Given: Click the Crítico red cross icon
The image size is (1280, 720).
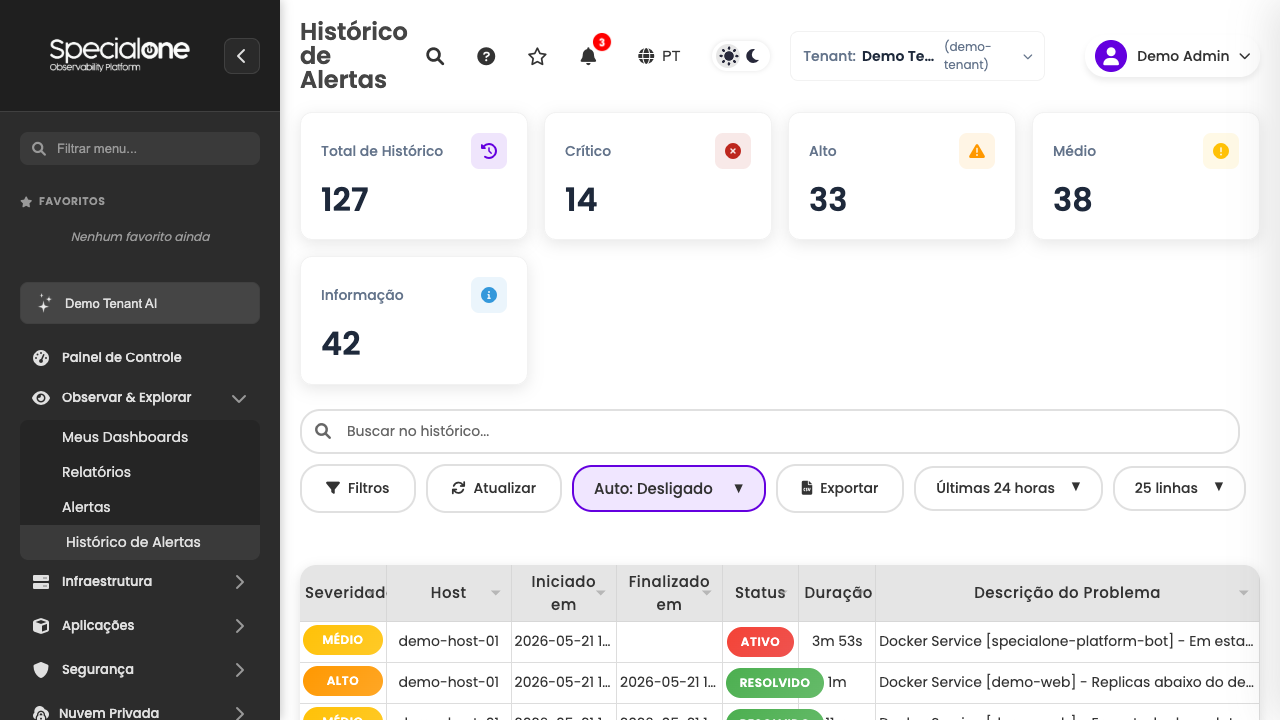Looking at the screenshot, I should (733, 151).
